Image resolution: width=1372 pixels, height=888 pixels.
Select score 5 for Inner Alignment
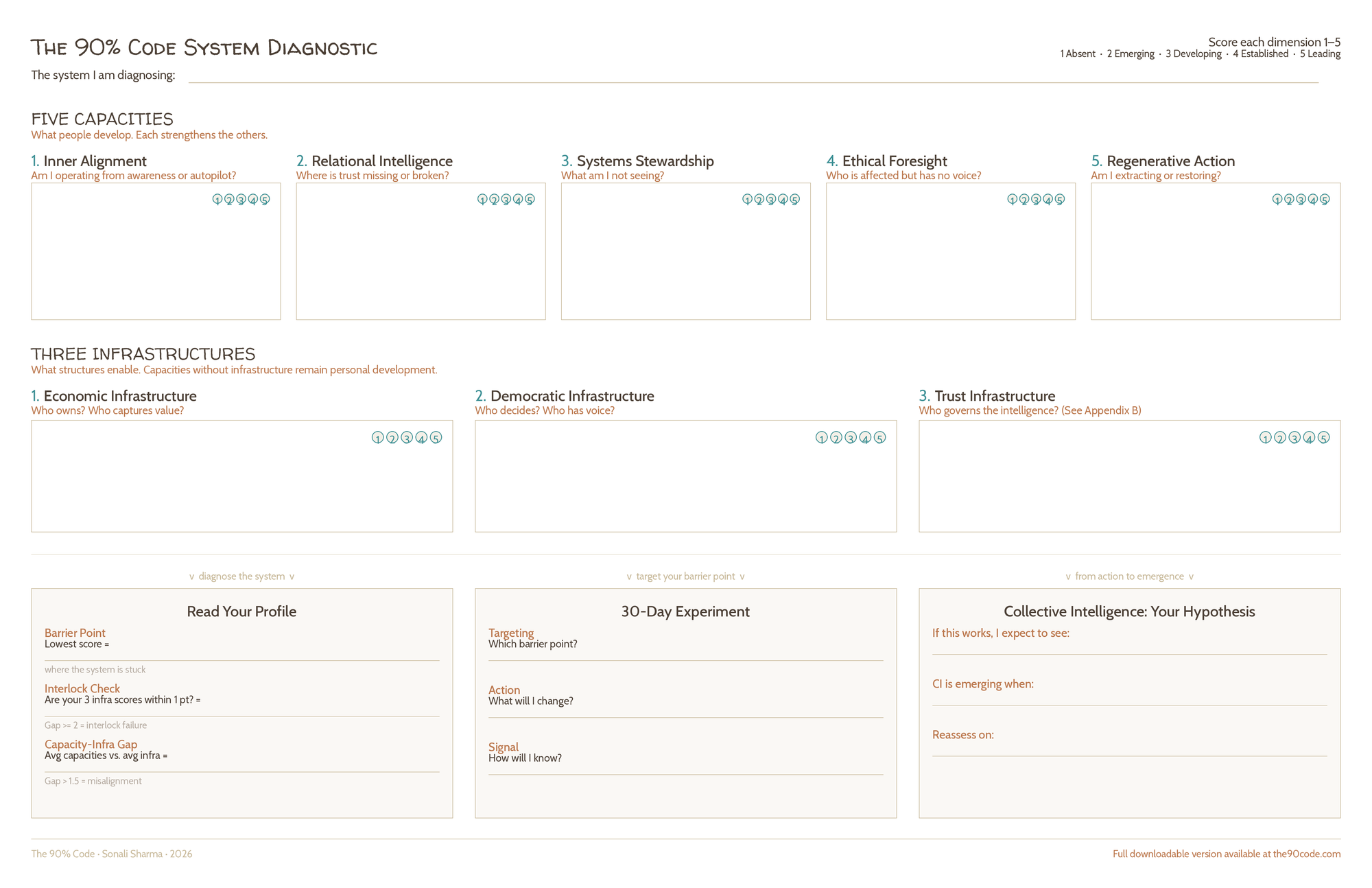pos(265,200)
